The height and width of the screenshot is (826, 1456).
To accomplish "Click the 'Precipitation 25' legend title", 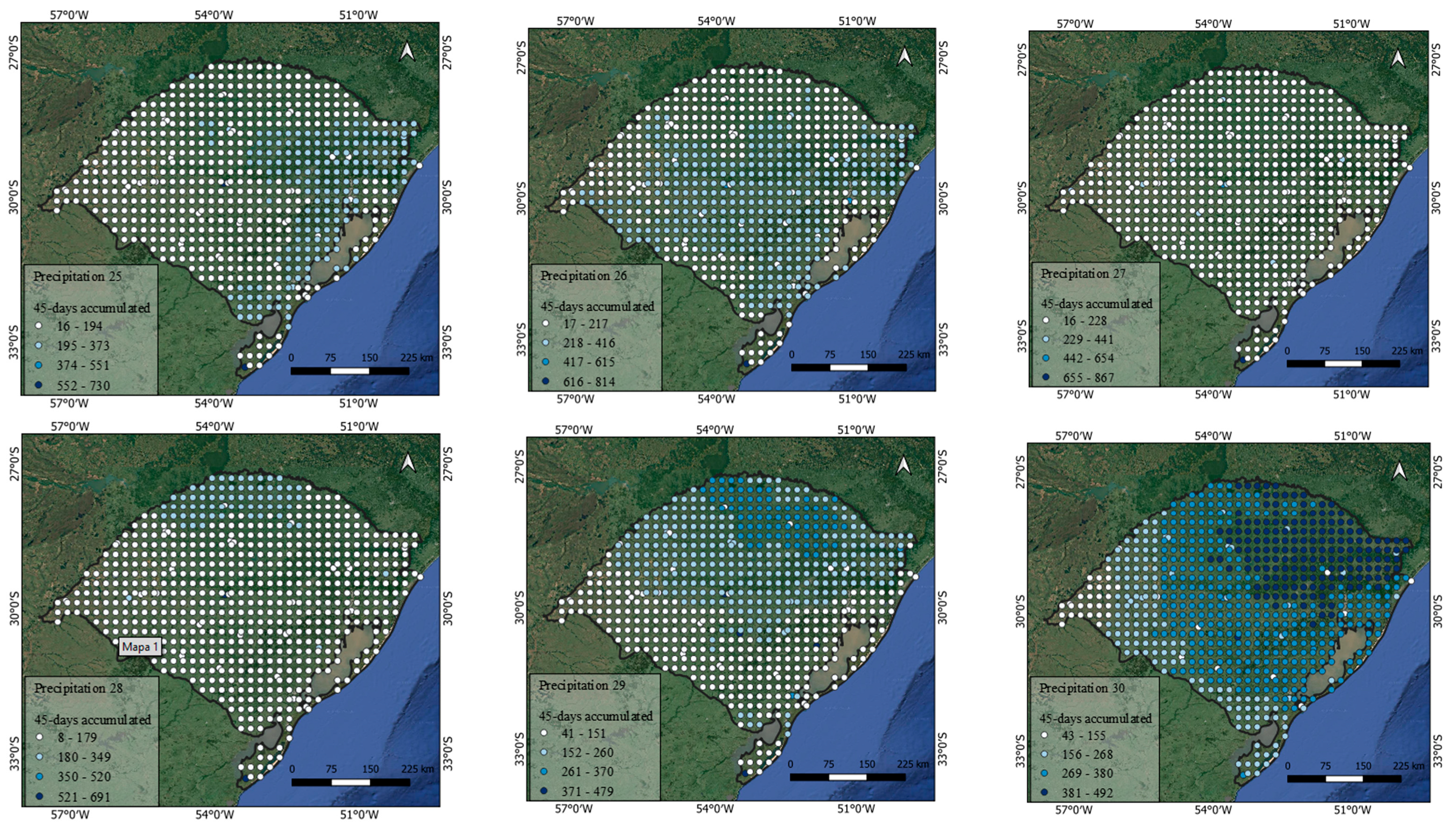I will coord(77,277).
